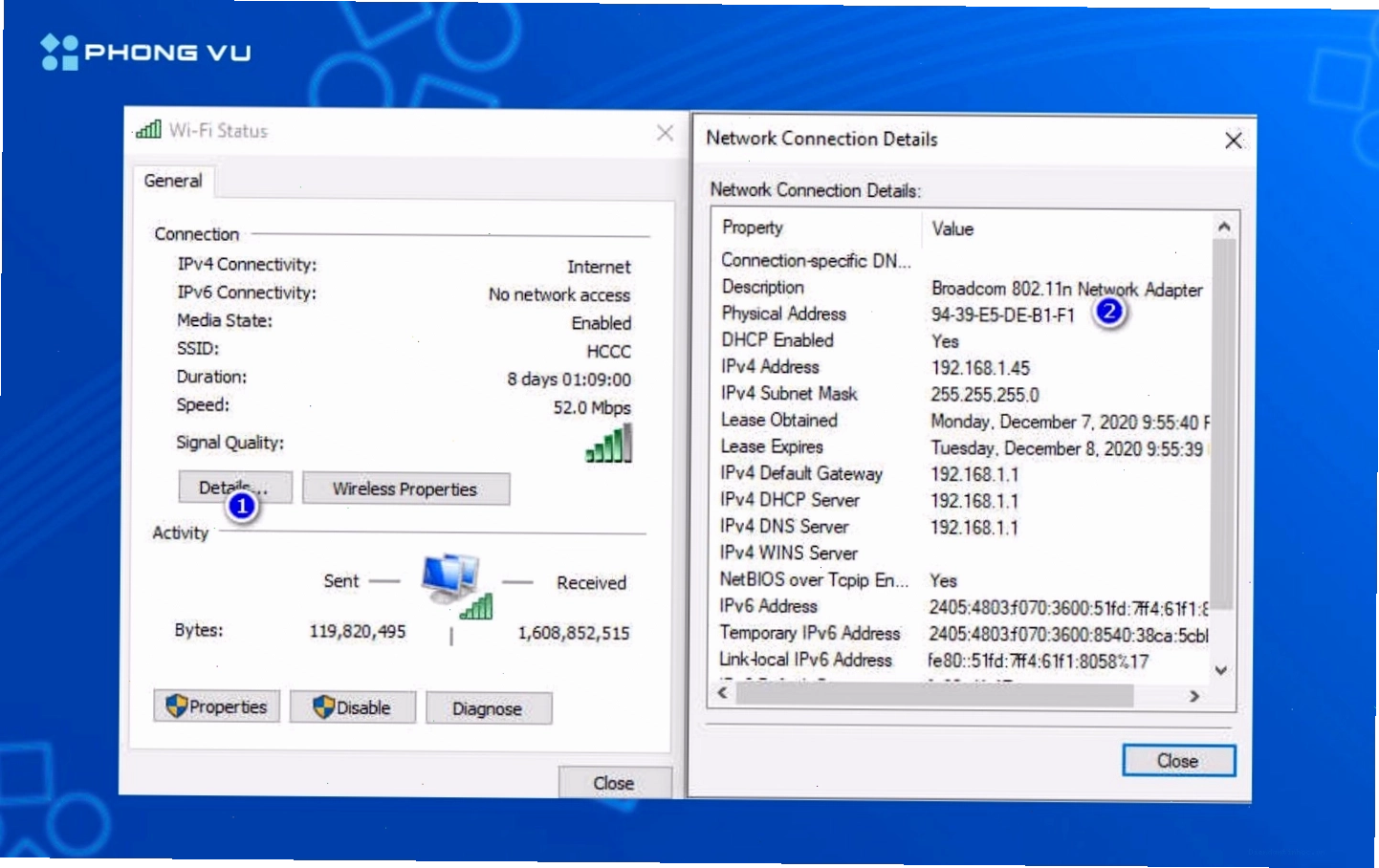Click the IPv4 Connectivity value Internet
Image resolution: width=1379 pixels, height=868 pixels.
[x=600, y=268]
